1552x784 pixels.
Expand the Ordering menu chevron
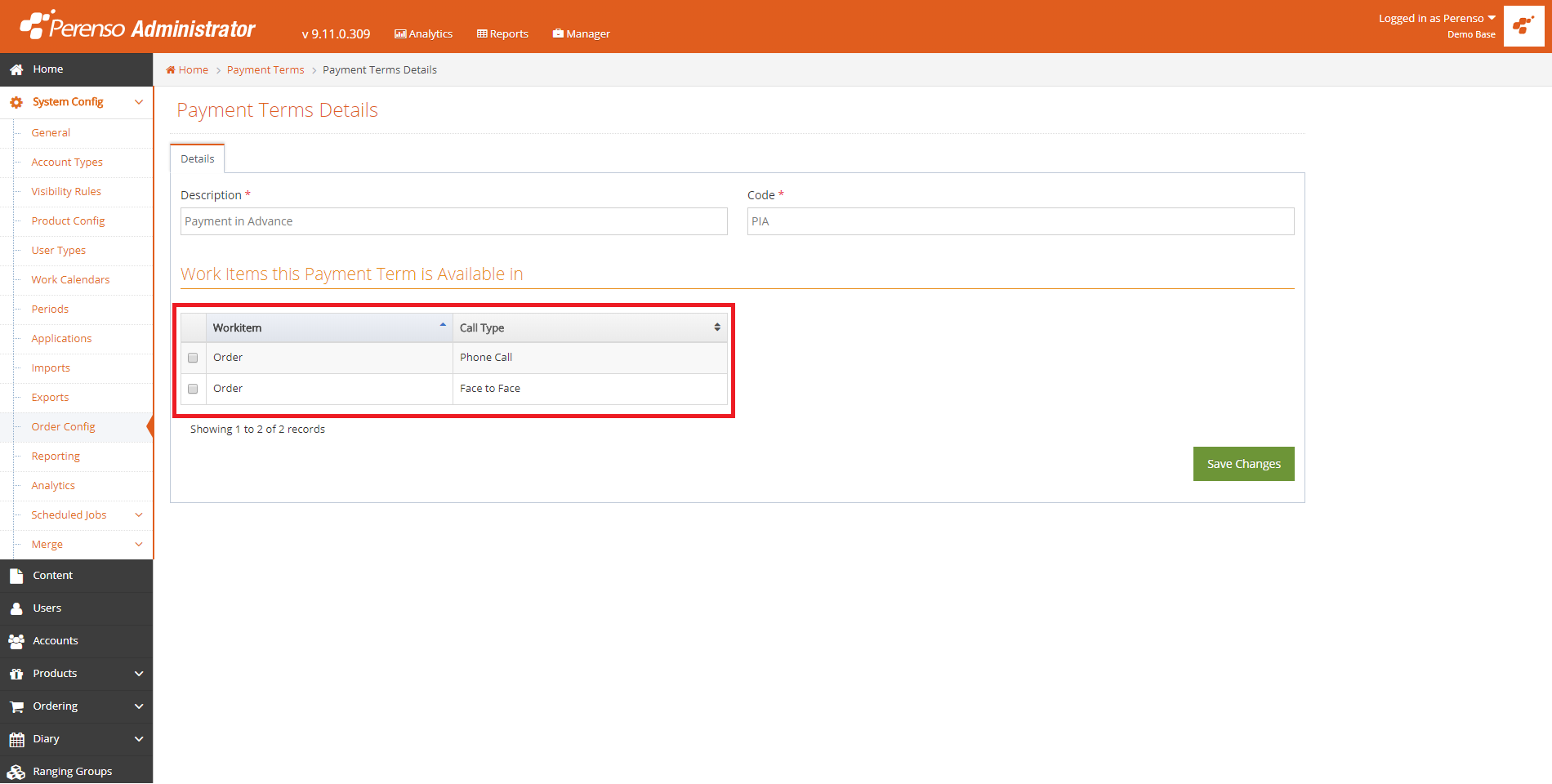click(x=139, y=706)
